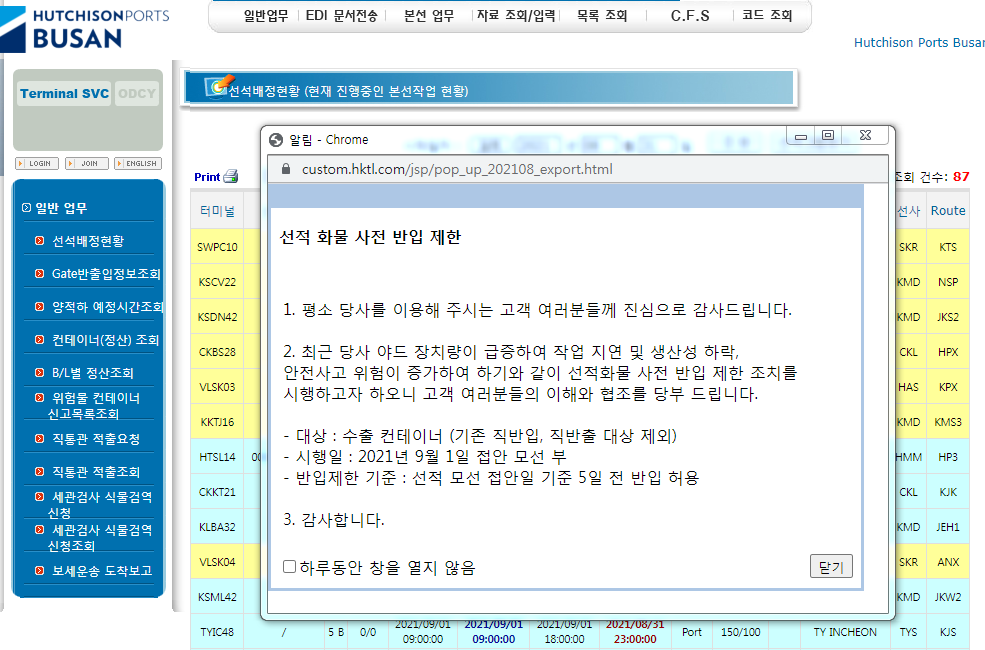This screenshot has height=650, width=985.
Task: Open 위험물 컨테이너 신고목록조회 link
Action: click(94, 405)
